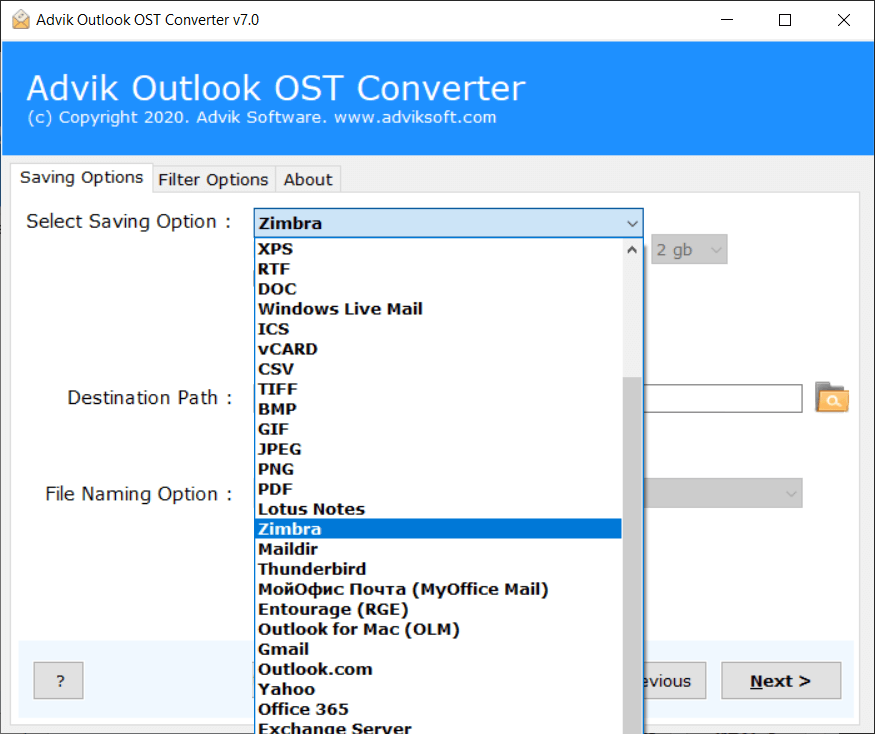Select Thunderbird from the list
The height and width of the screenshot is (734, 875).
[438, 569]
